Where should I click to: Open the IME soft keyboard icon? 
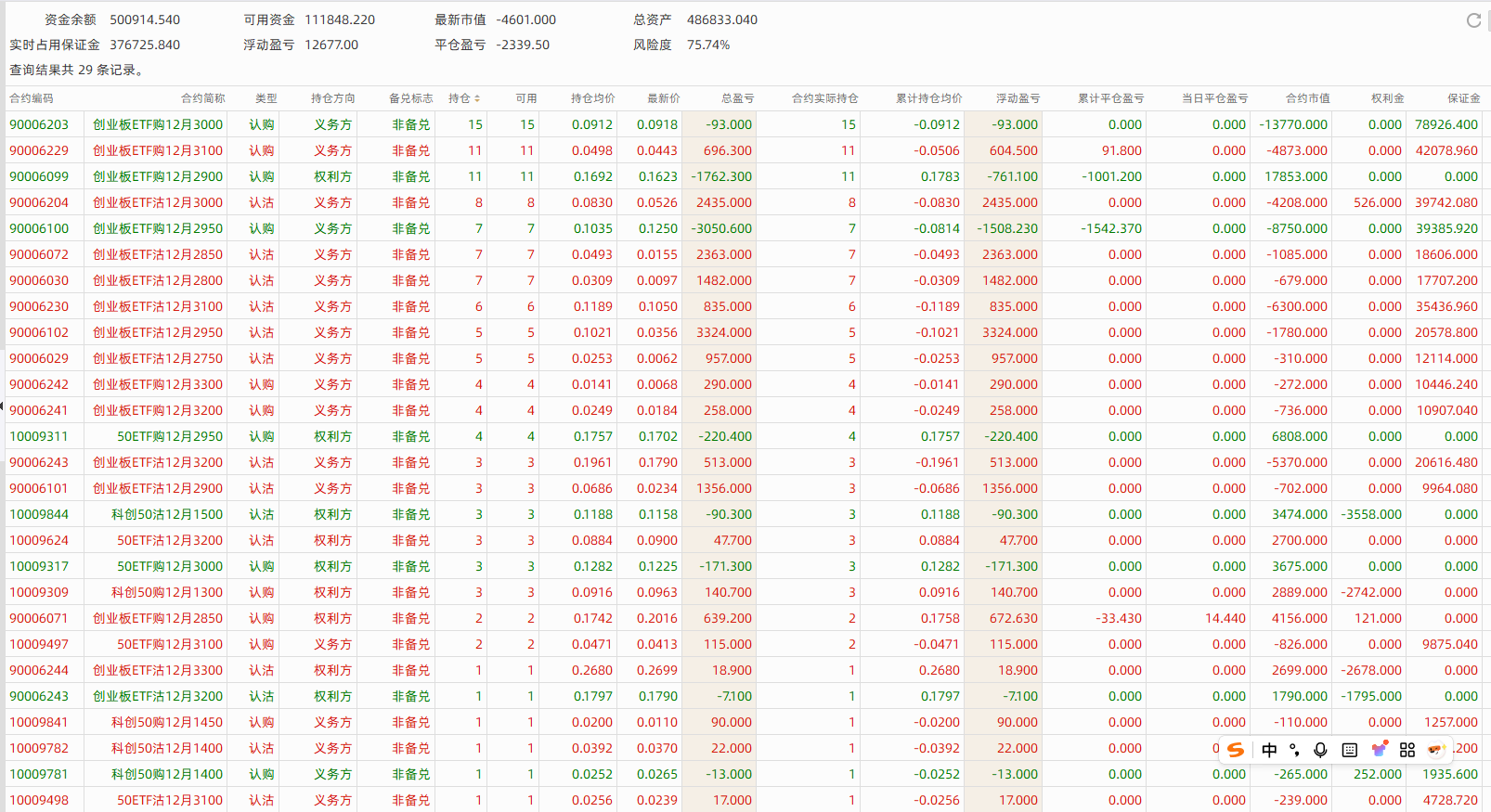point(1350,750)
